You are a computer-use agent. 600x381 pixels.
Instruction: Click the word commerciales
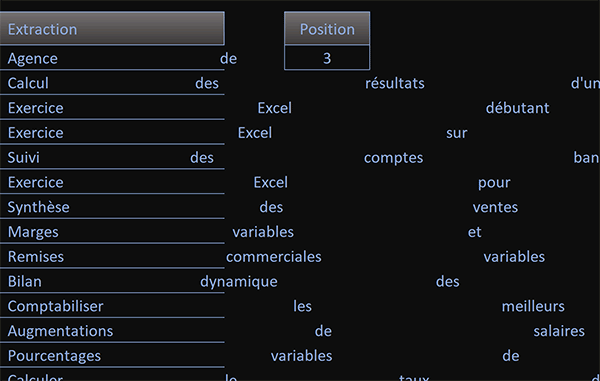click(274, 257)
